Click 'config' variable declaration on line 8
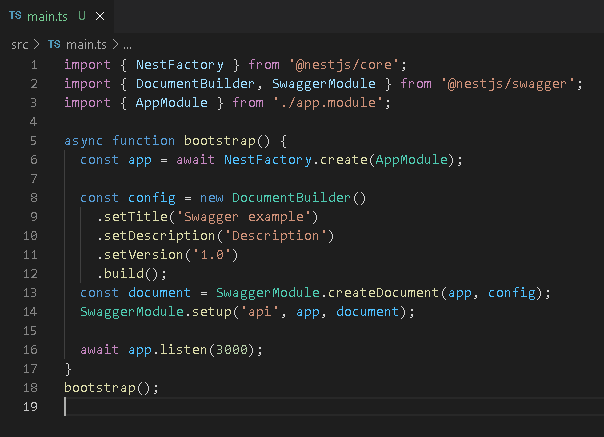The height and width of the screenshot is (437, 604). coord(152,198)
